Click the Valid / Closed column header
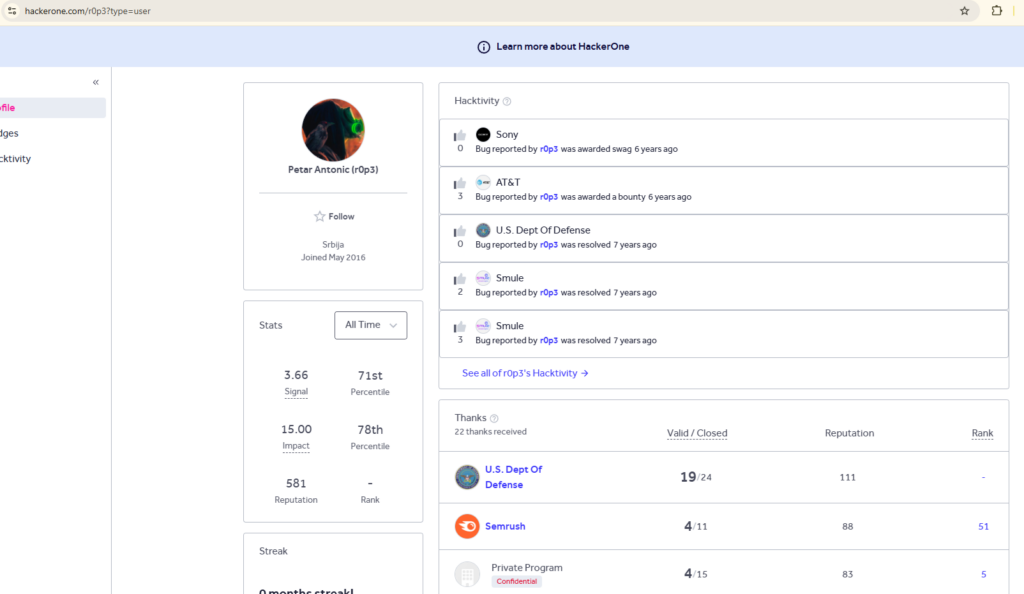 coord(697,433)
